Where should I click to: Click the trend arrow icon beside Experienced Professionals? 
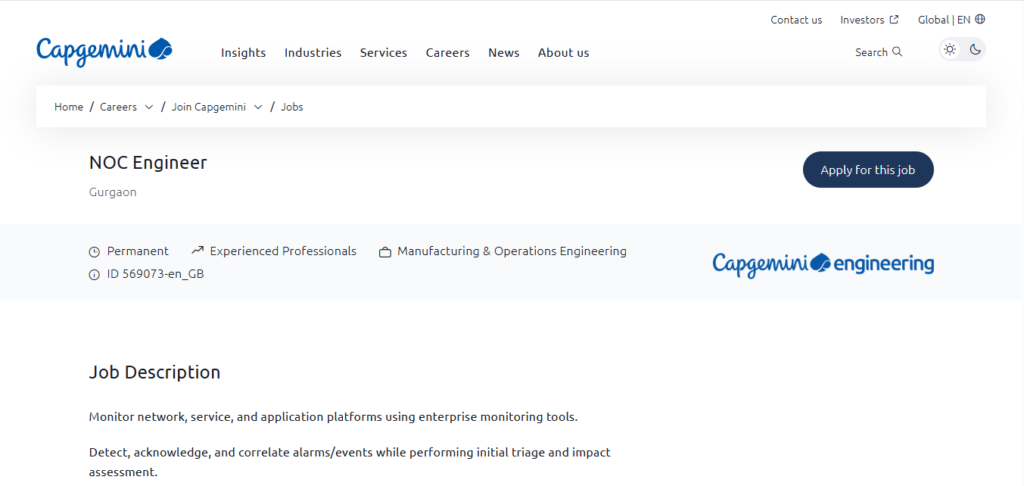[197, 250]
